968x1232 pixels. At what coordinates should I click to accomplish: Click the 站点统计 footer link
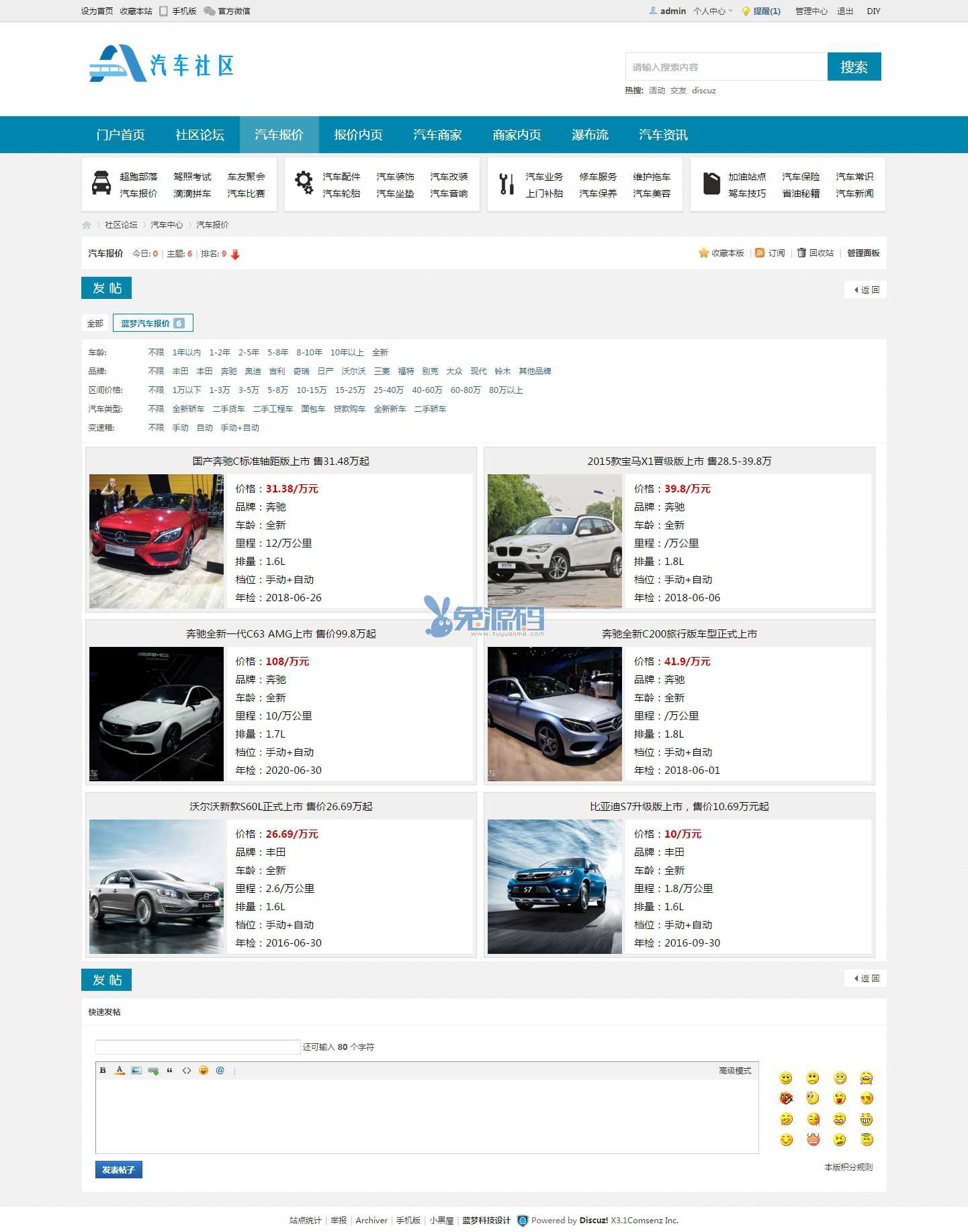point(306,1220)
